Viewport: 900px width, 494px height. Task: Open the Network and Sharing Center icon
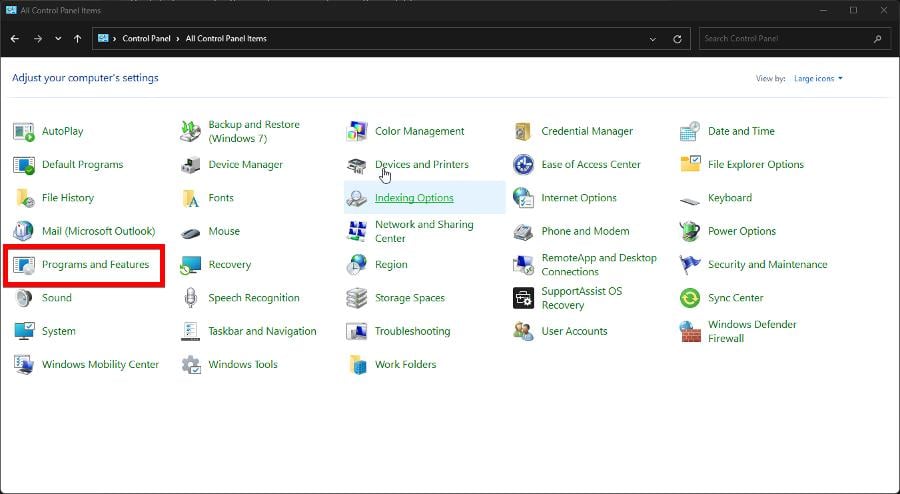356,231
